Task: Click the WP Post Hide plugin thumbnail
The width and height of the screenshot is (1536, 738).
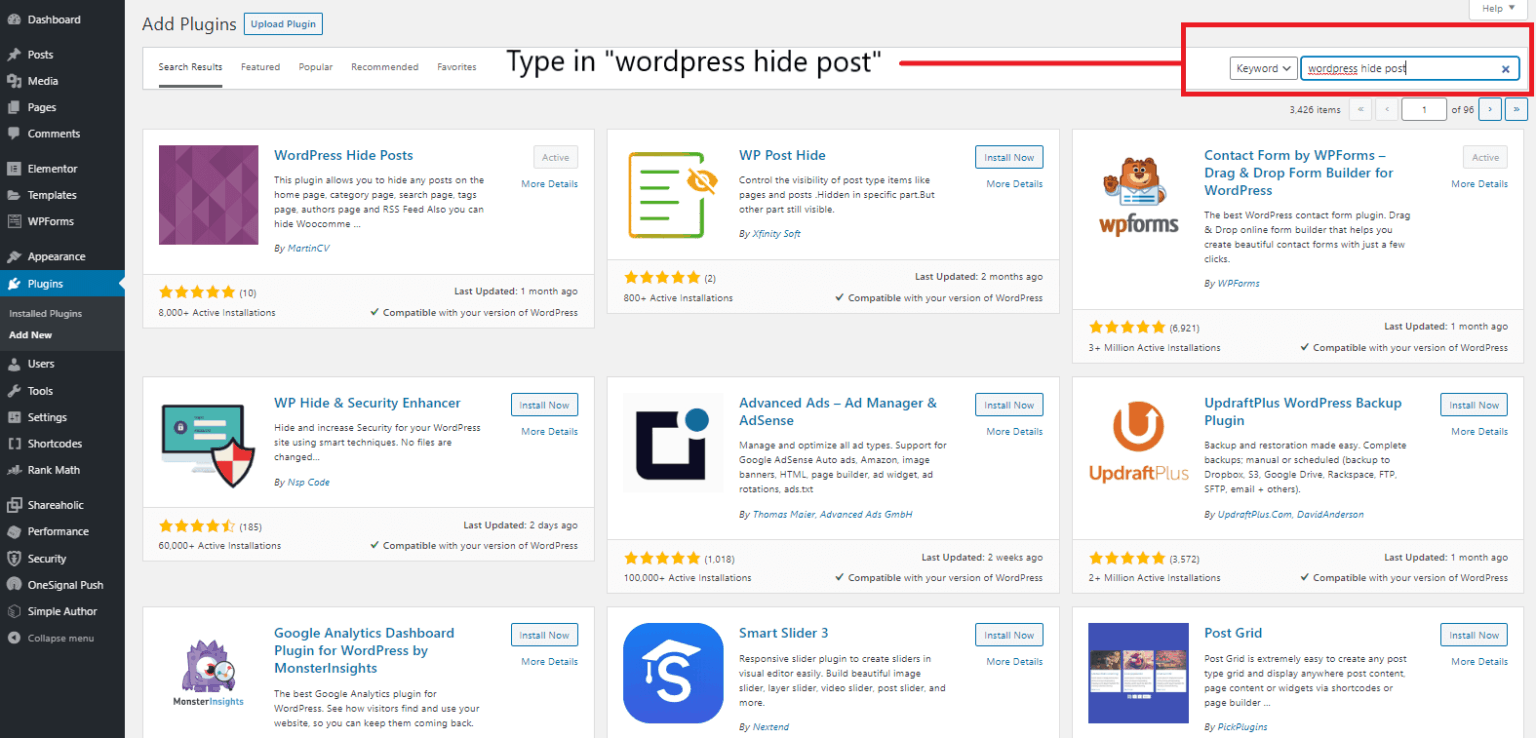Action: tap(673, 195)
